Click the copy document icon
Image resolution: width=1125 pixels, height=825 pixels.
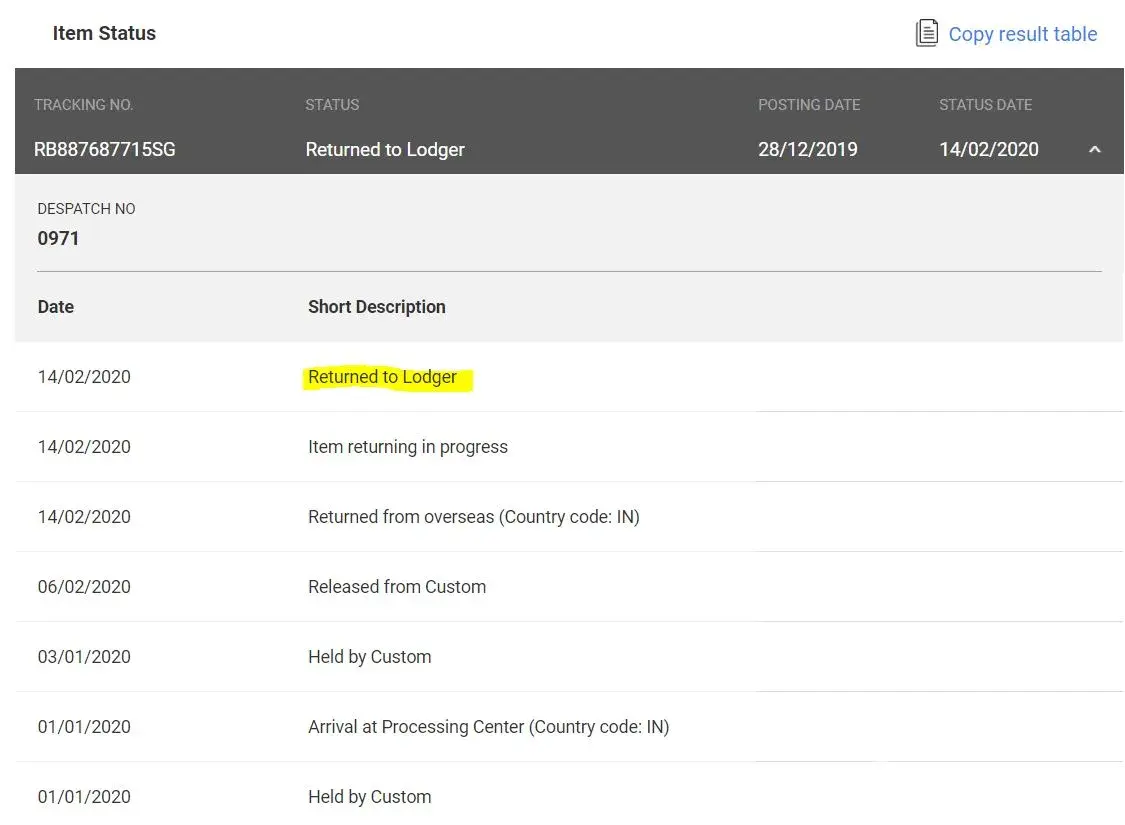927,33
